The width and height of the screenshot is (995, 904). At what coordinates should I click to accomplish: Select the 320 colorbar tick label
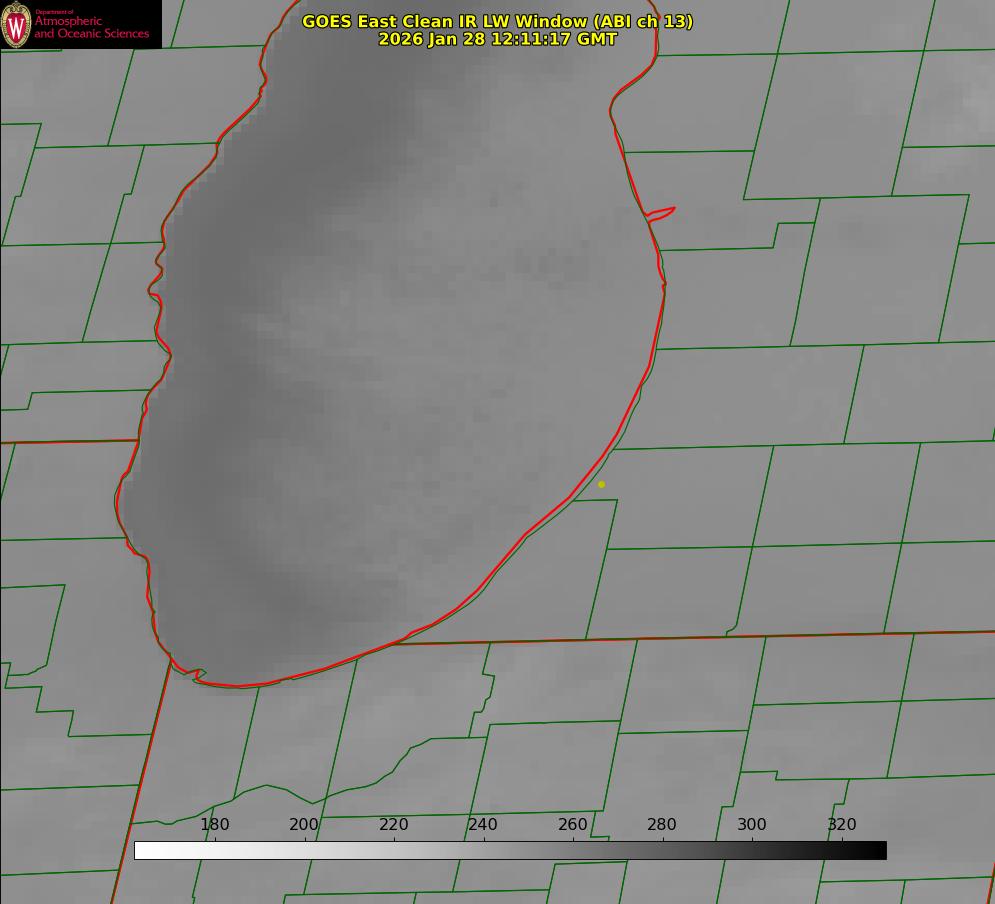coord(842,825)
